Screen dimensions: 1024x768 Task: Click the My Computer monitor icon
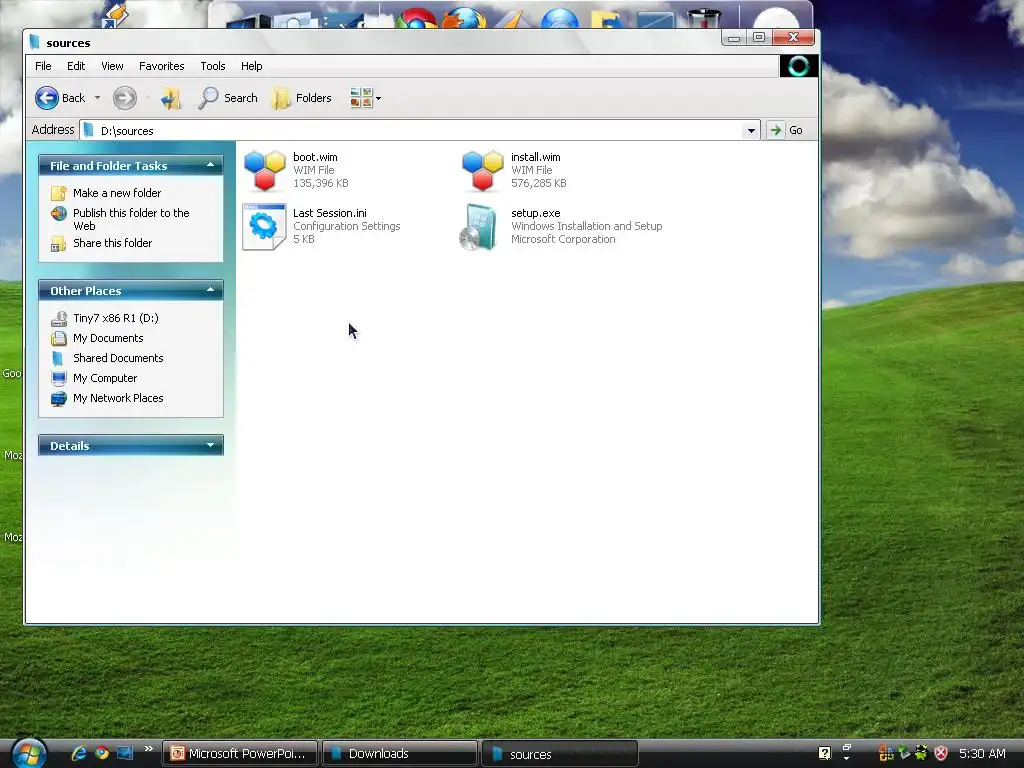tap(59, 378)
